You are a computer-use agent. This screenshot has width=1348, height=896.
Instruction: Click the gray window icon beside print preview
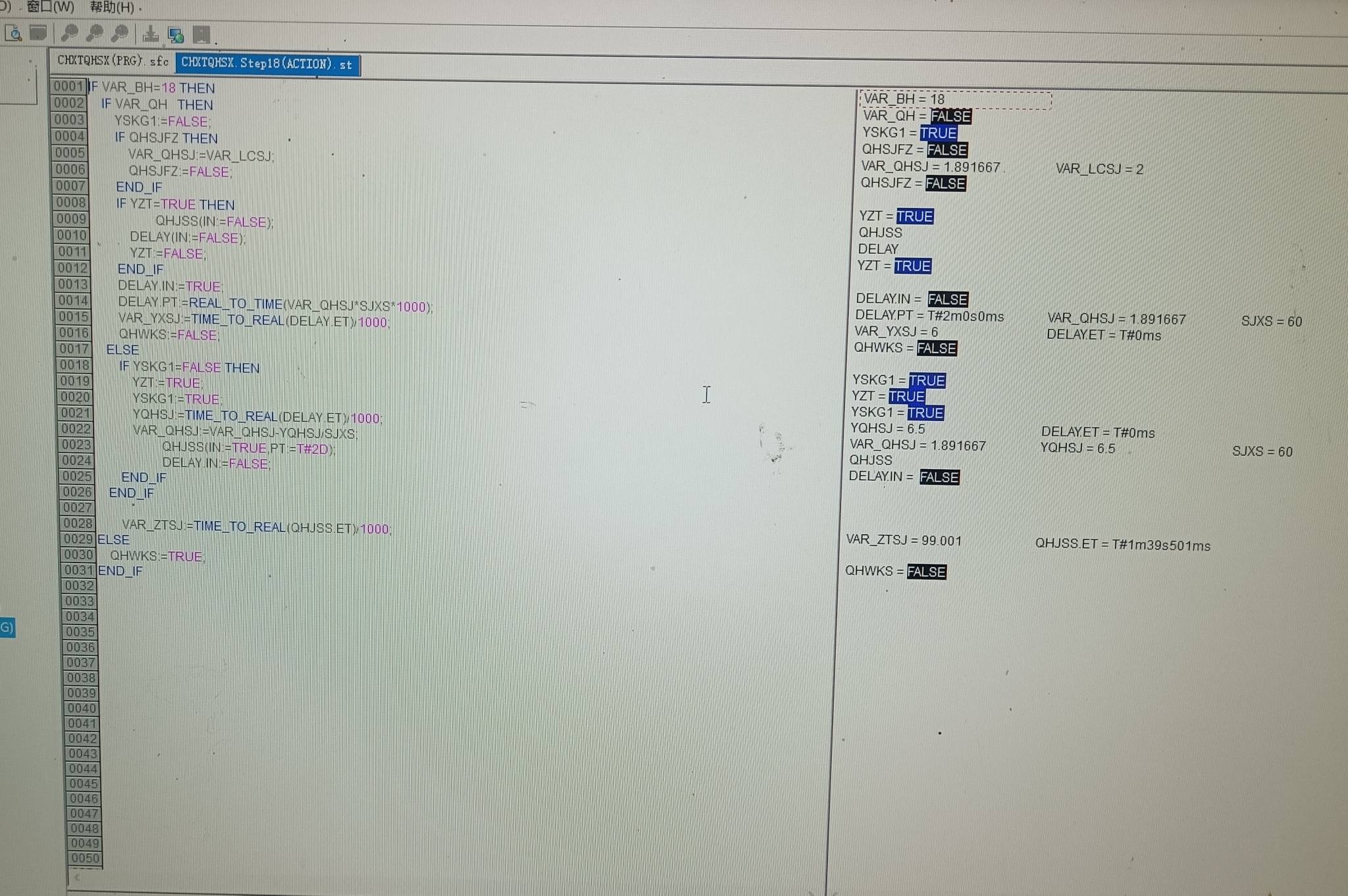[38, 32]
